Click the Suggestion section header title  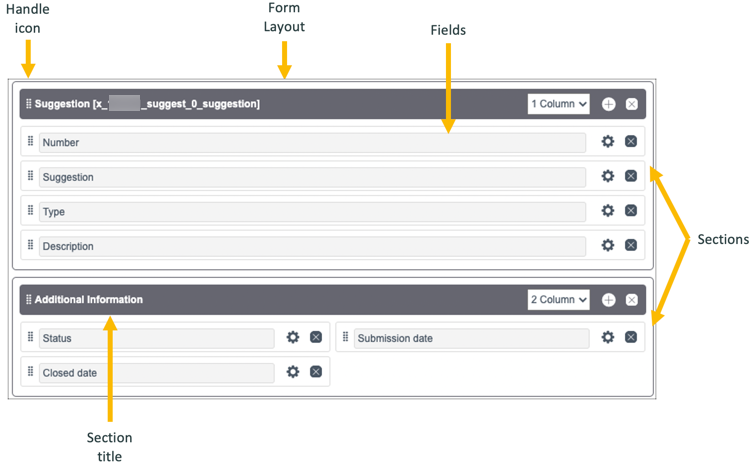(147, 104)
